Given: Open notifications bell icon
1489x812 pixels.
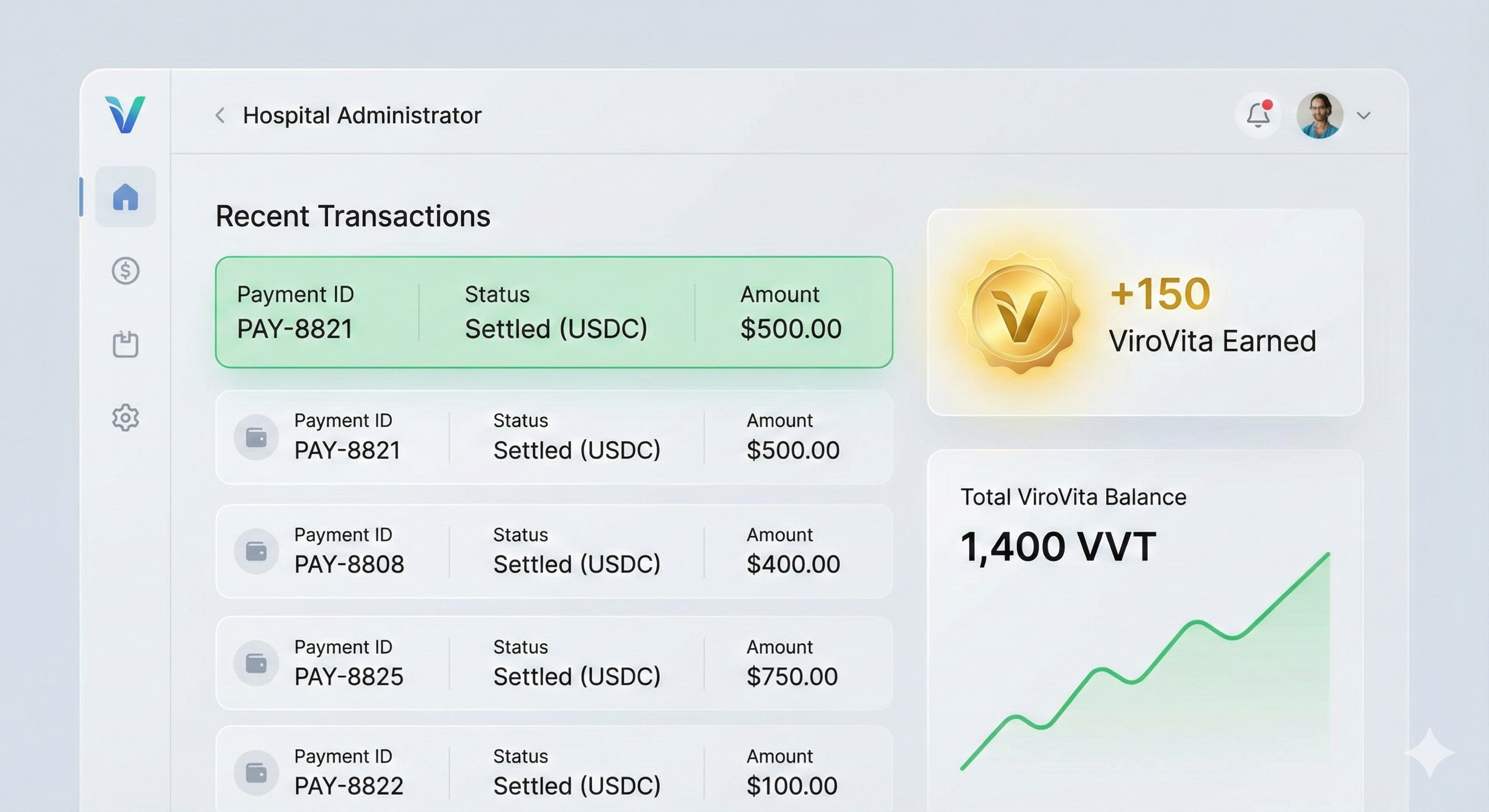Looking at the screenshot, I should [1257, 116].
